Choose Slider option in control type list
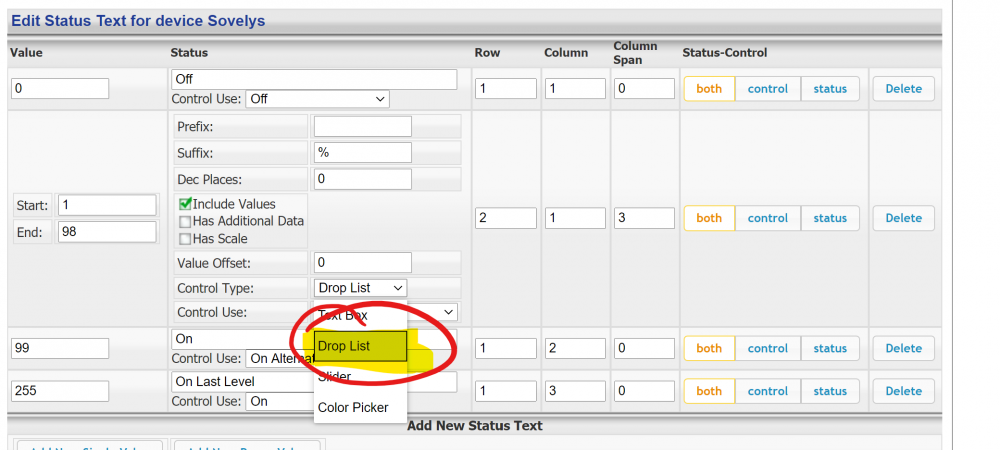The width and height of the screenshot is (1000, 450). point(336,377)
